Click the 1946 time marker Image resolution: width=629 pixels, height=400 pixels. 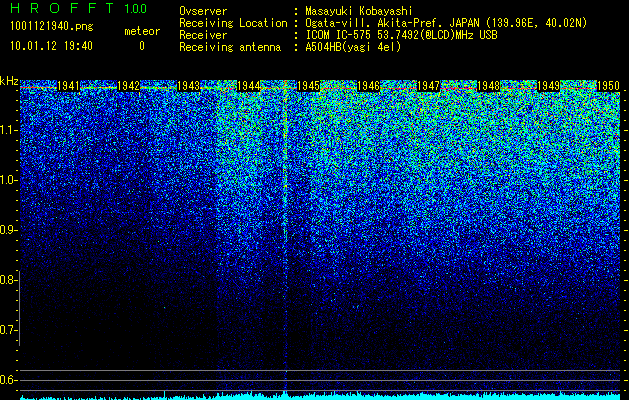[x=368, y=86]
